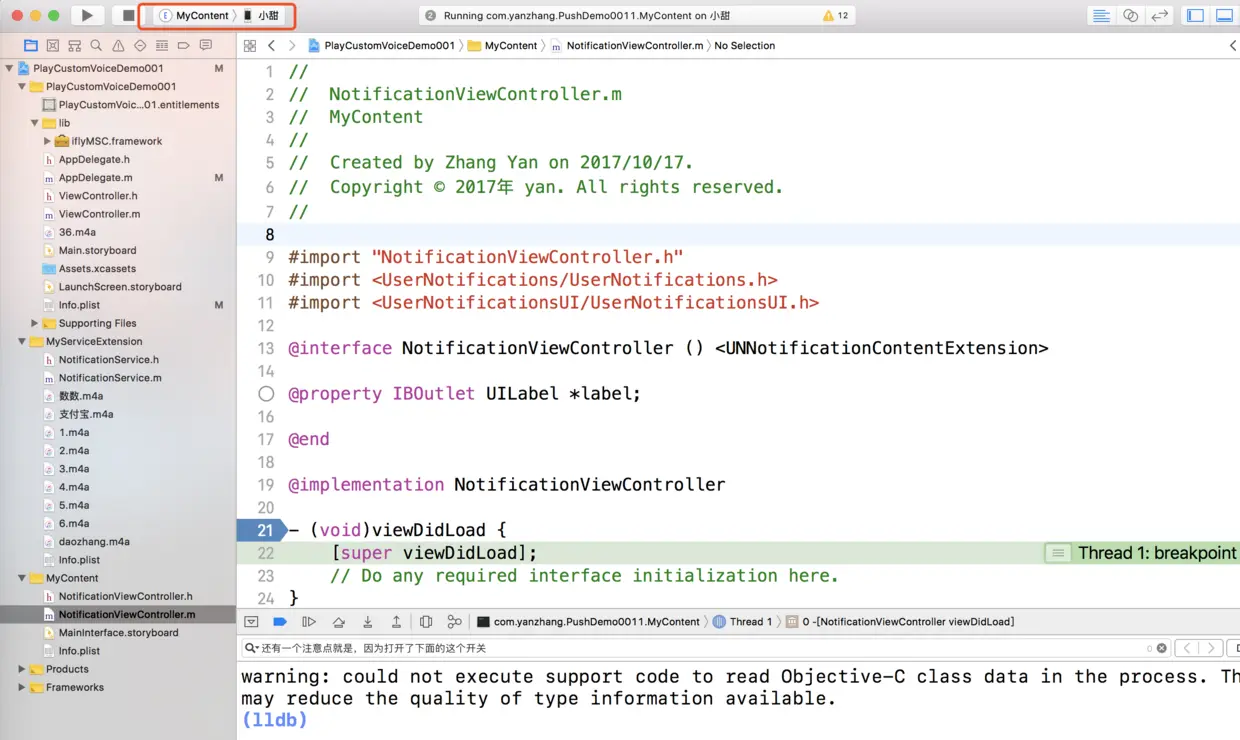Expand the Supporting Files group
Viewport: 1240px width, 740px height.
(35, 323)
